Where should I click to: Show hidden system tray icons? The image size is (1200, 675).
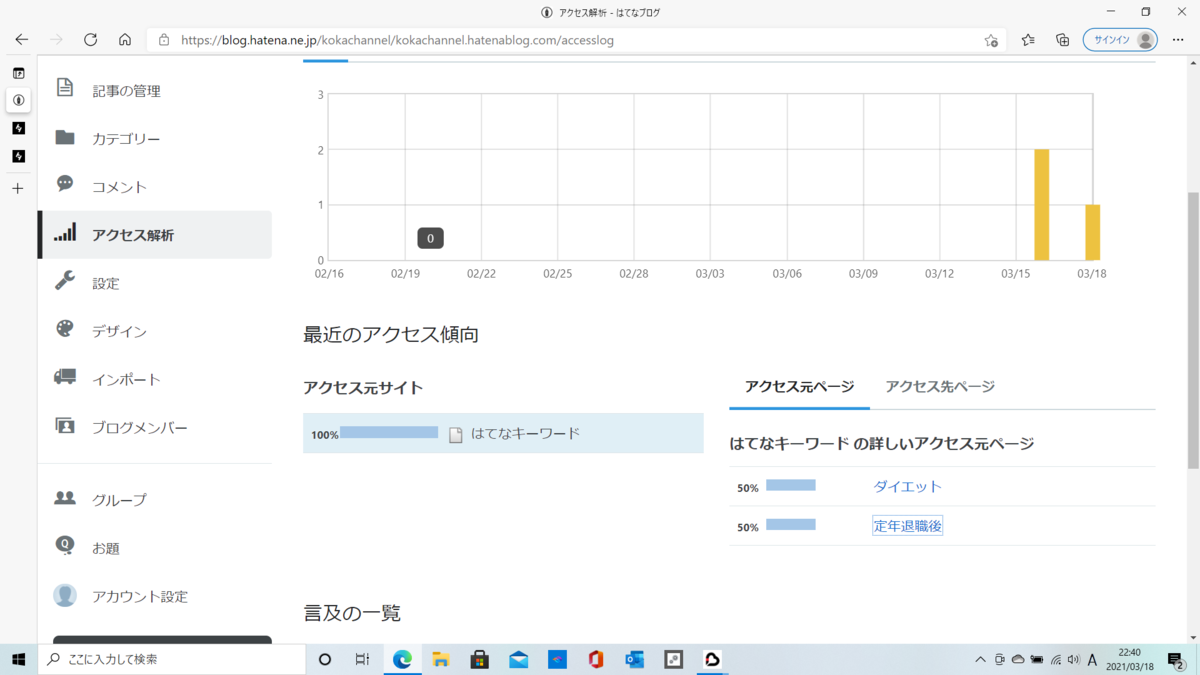tap(980, 660)
